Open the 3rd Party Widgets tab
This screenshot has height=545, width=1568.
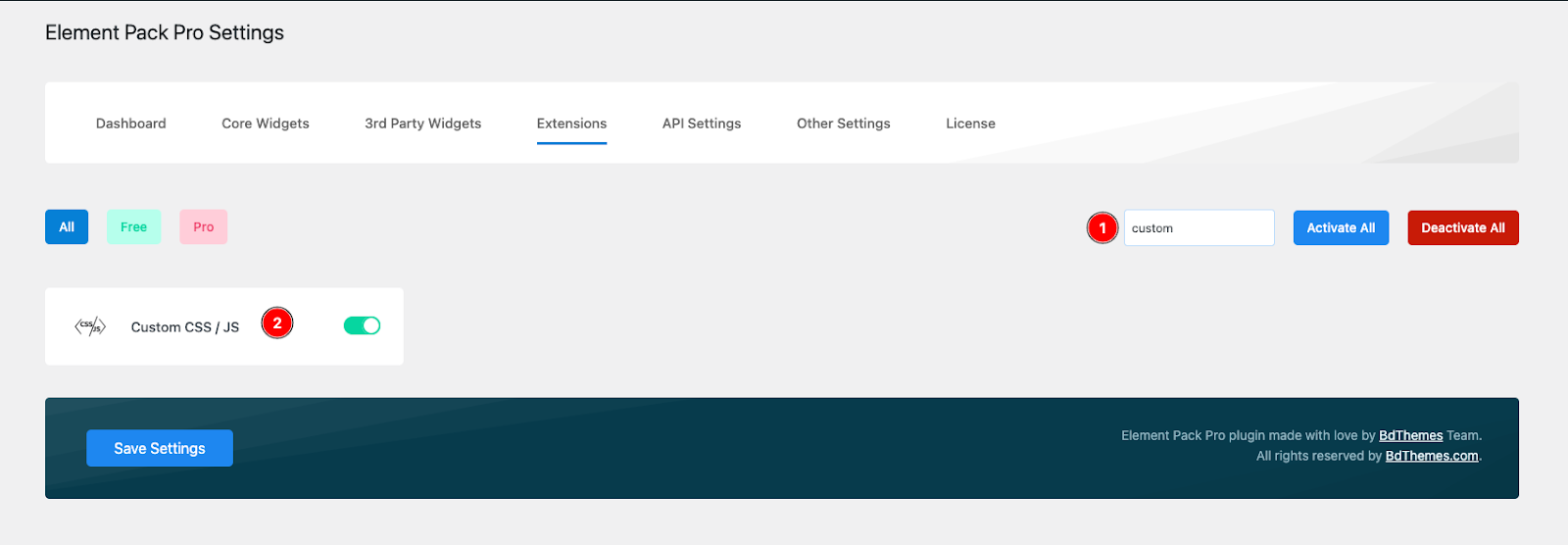coord(423,124)
